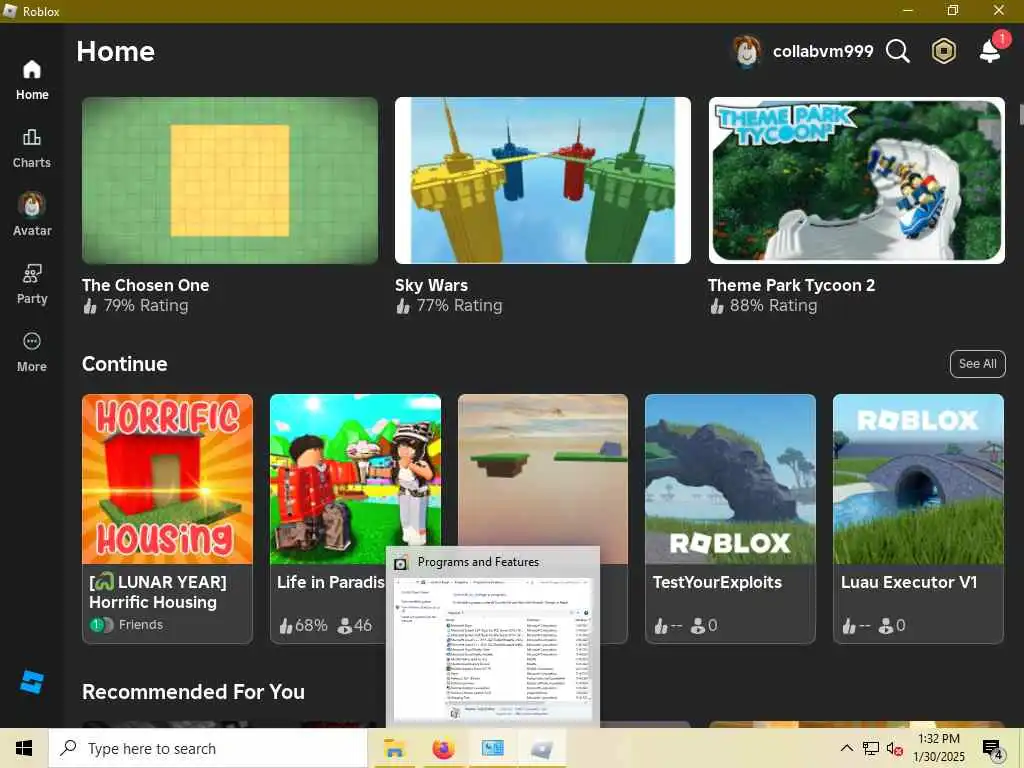
Task: Open the Robux hexagon icon
Action: tap(944, 51)
